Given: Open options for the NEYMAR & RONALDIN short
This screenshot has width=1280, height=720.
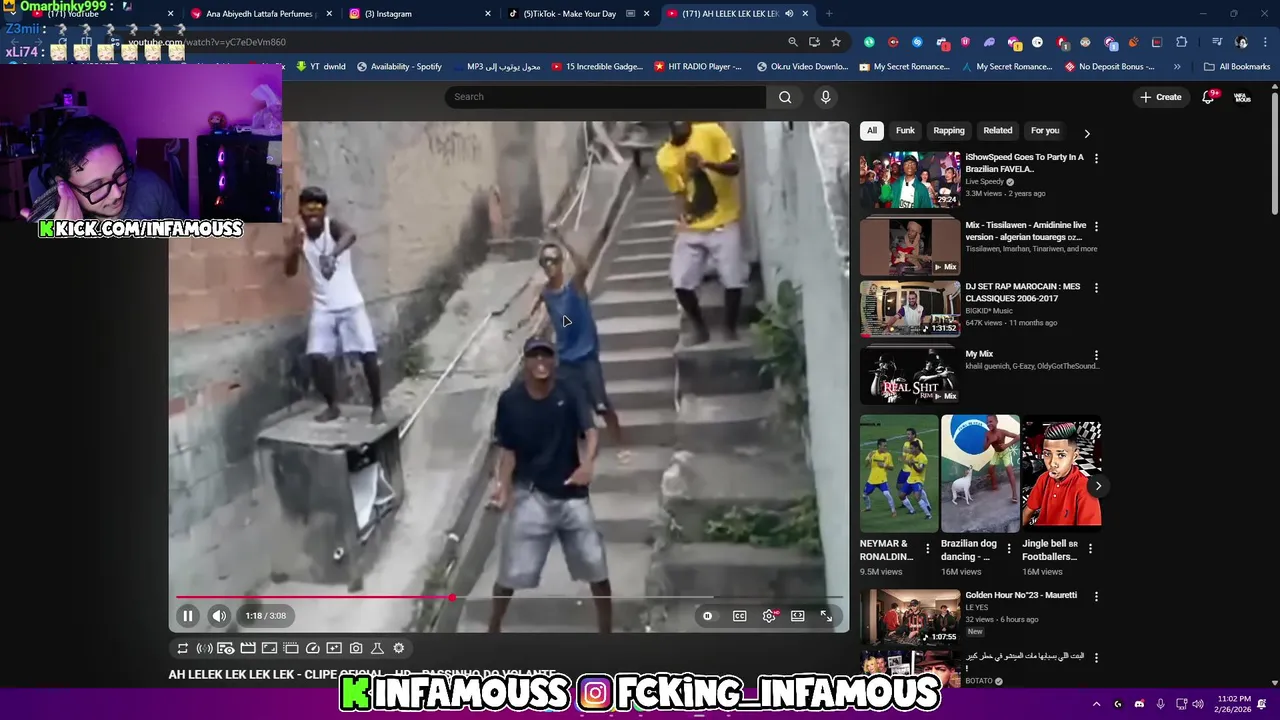Looking at the screenshot, I should pyautogui.click(x=927, y=549).
